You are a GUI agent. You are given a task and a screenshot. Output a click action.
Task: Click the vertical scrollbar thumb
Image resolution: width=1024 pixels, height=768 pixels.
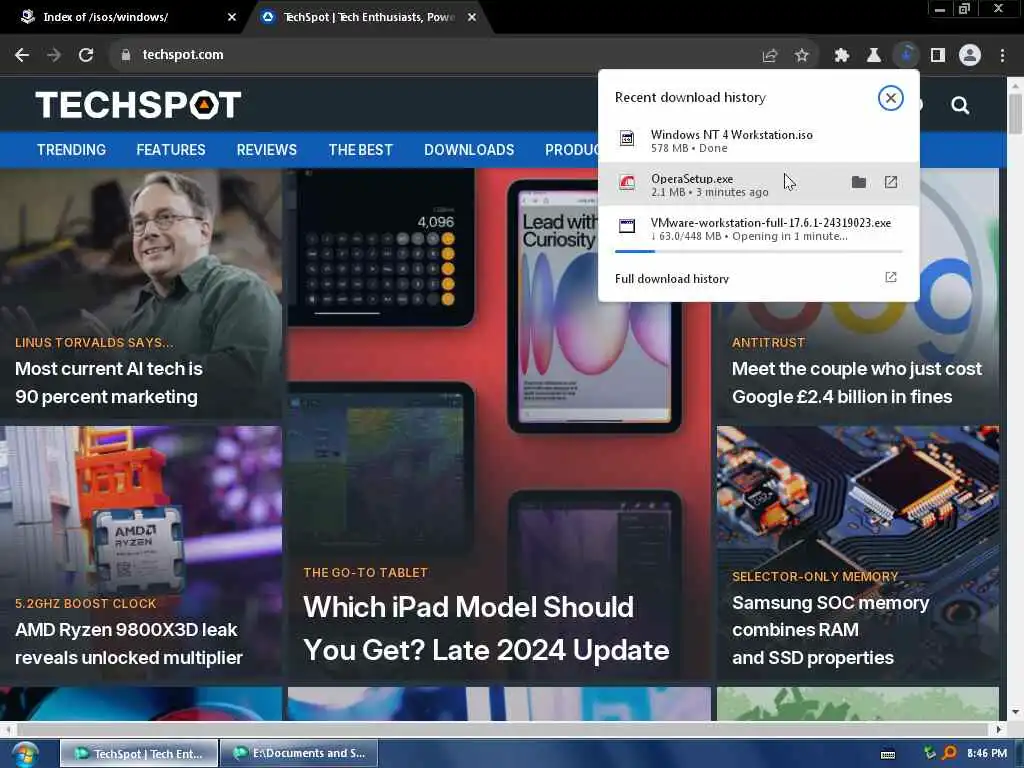1016,114
